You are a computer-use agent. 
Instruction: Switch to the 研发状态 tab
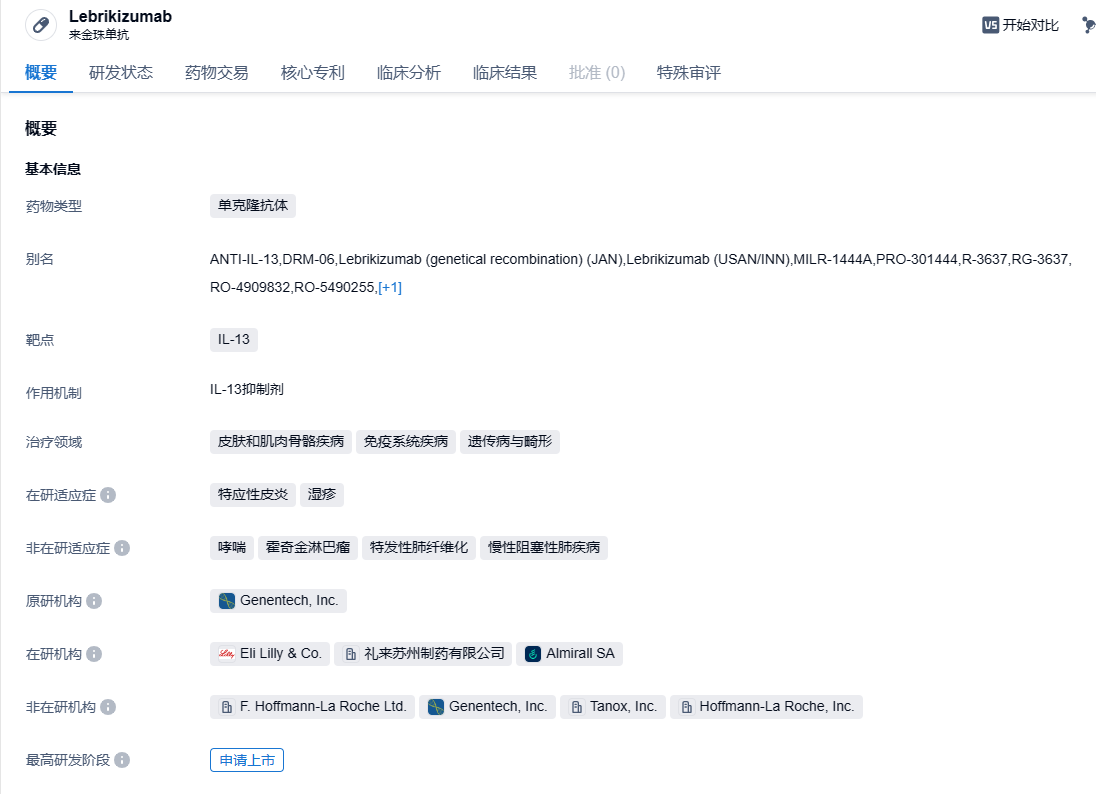pyautogui.click(x=121, y=73)
